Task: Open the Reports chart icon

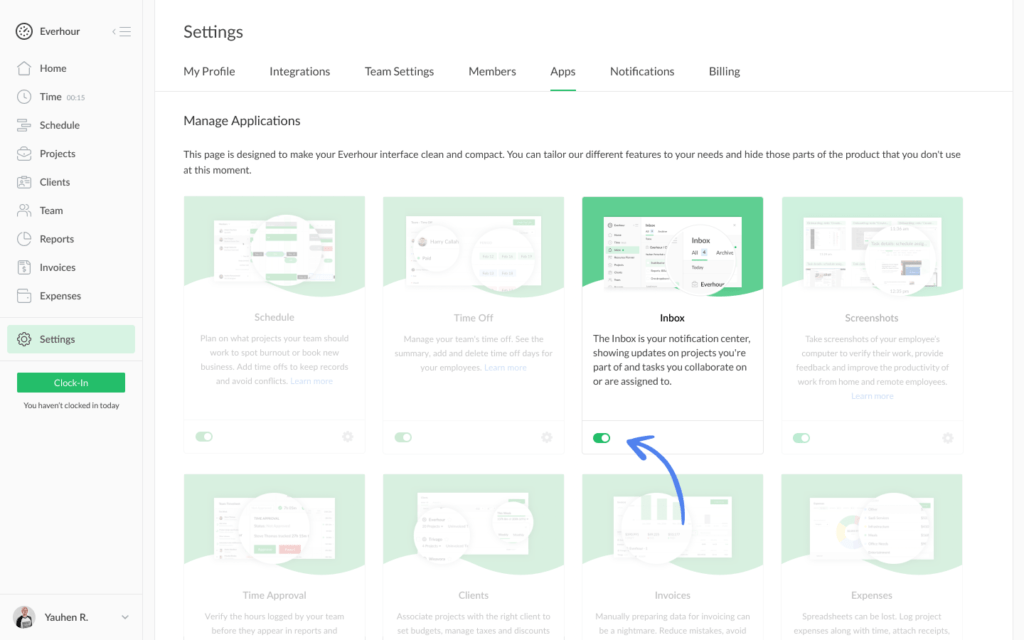Action: point(24,239)
